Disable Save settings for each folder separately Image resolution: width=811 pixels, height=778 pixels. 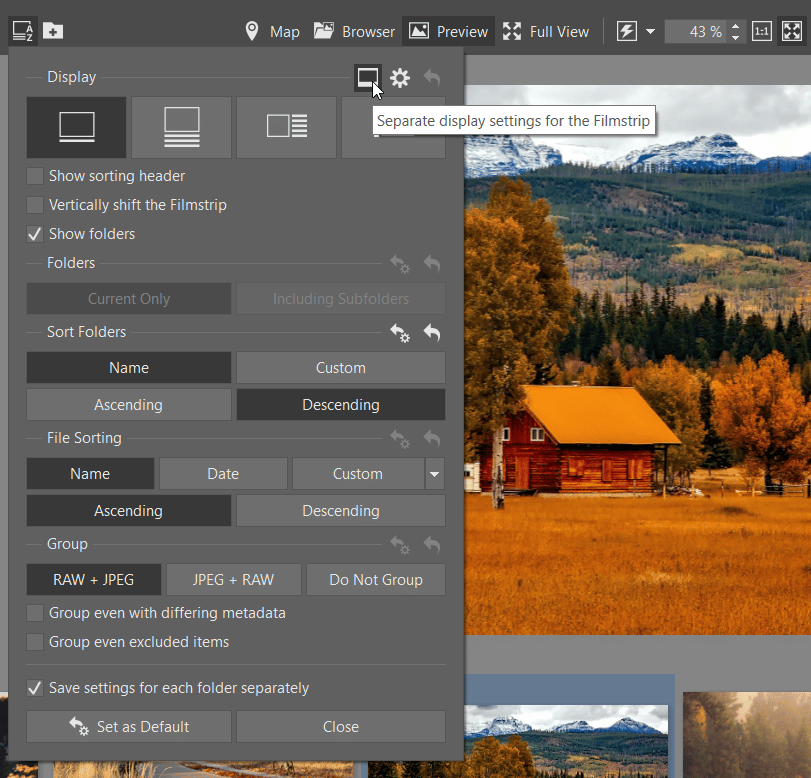[35, 688]
